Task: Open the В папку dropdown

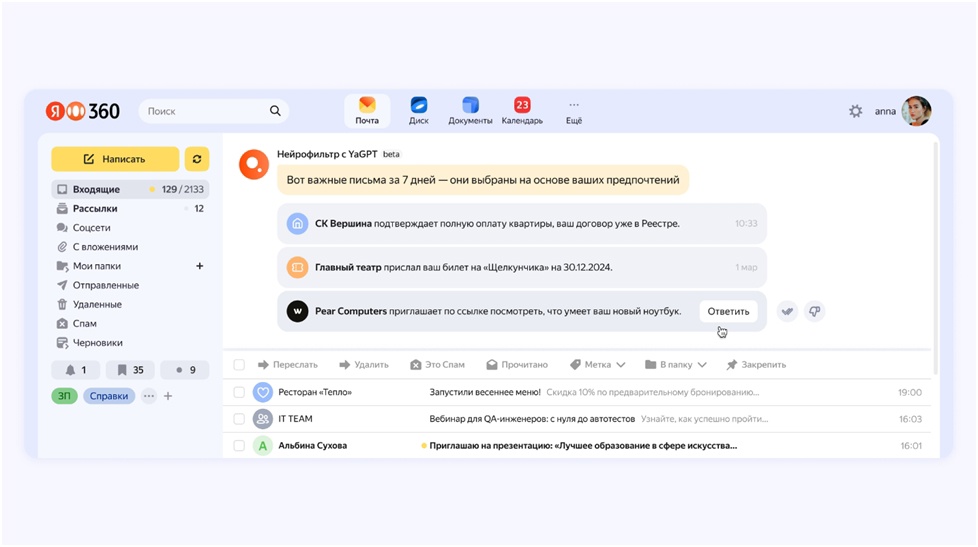Action: [x=676, y=365]
